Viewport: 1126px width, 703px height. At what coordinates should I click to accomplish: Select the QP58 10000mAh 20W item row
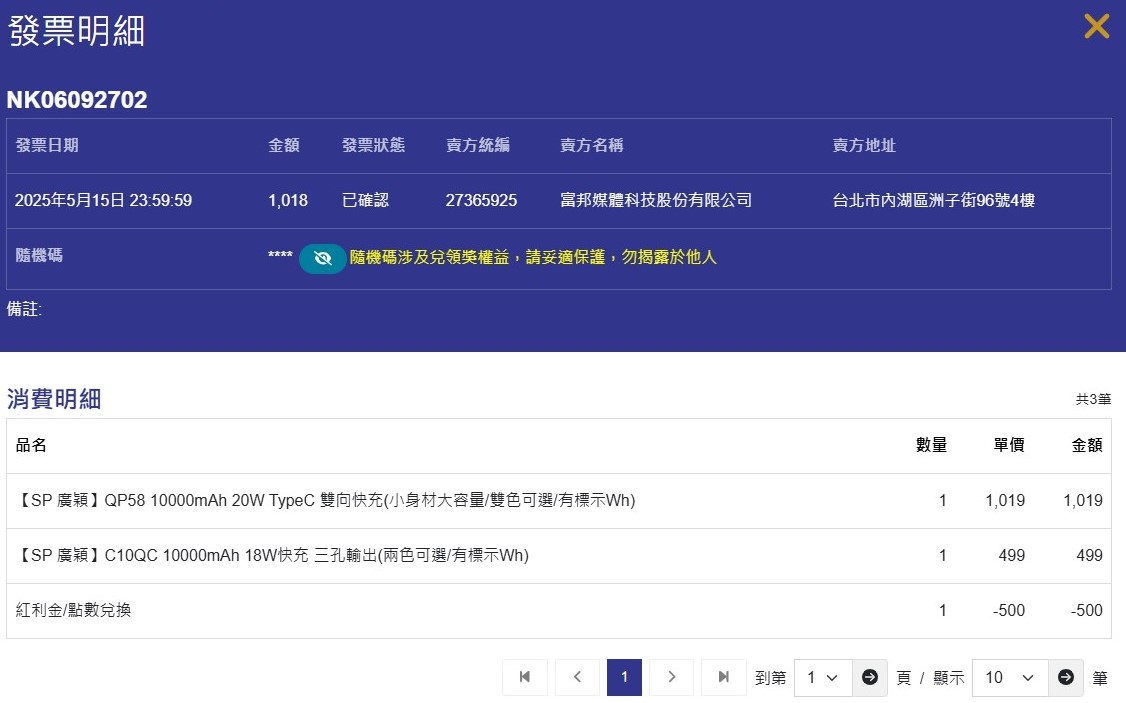[326, 500]
